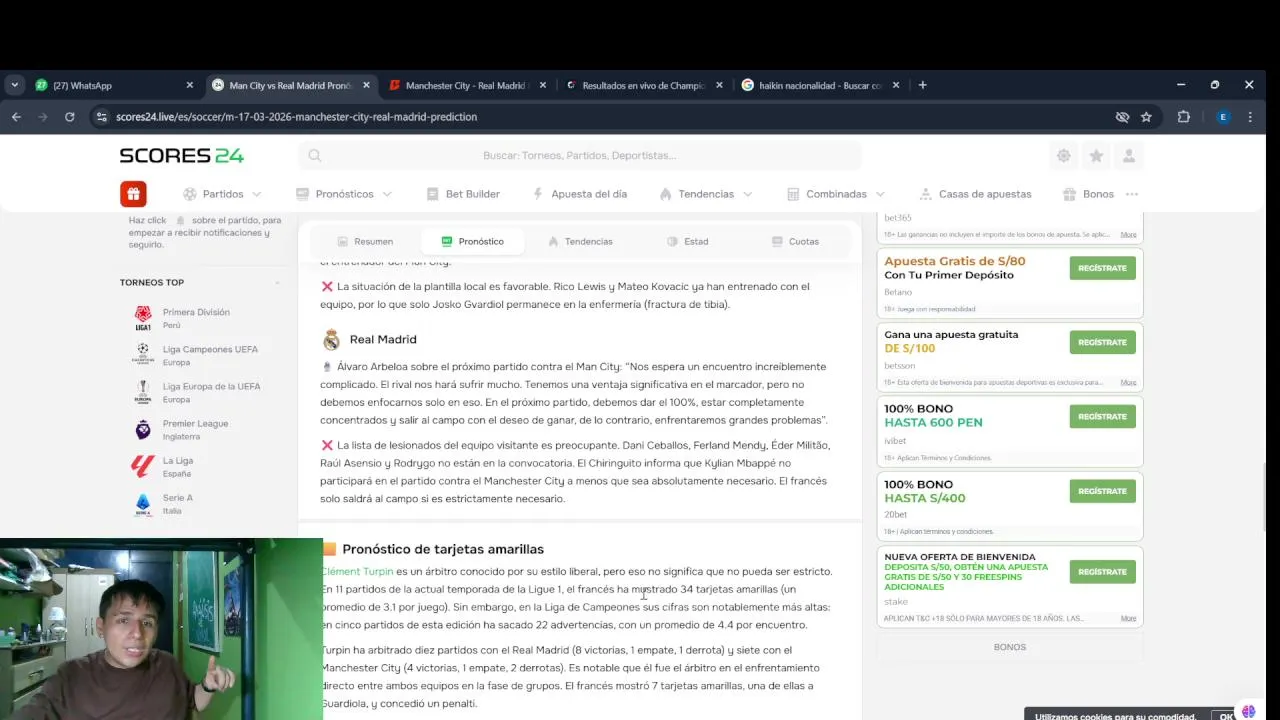Bookmark this page with the star in address bar
Screen dimensions: 1280x720
(x=1146, y=117)
